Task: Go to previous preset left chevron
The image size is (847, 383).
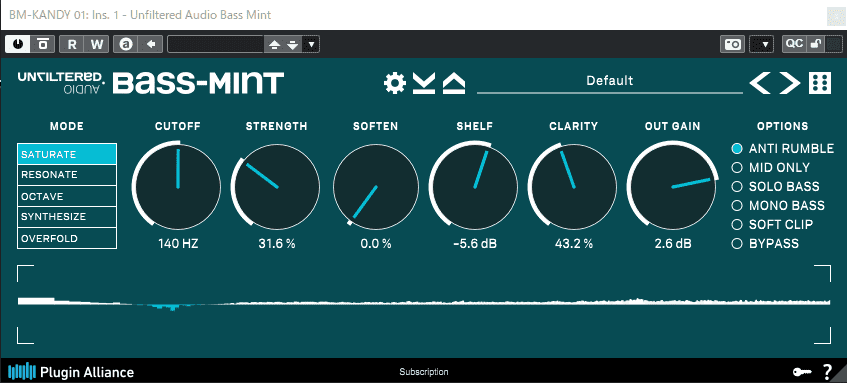Action: point(760,82)
